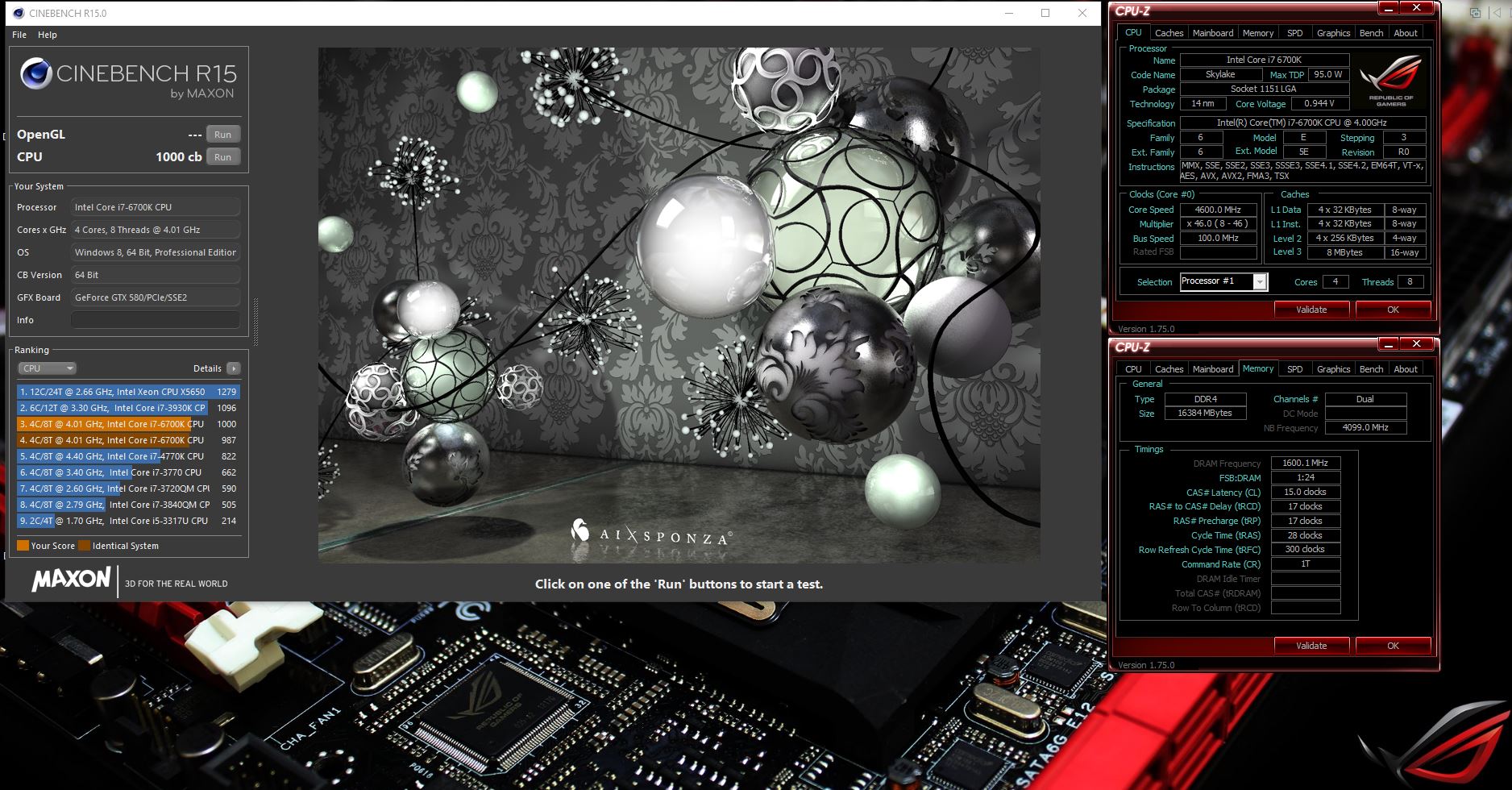Switch to Mainboard tab in top CPU-Z
The image size is (1512, 790).
click(1213, 33)
